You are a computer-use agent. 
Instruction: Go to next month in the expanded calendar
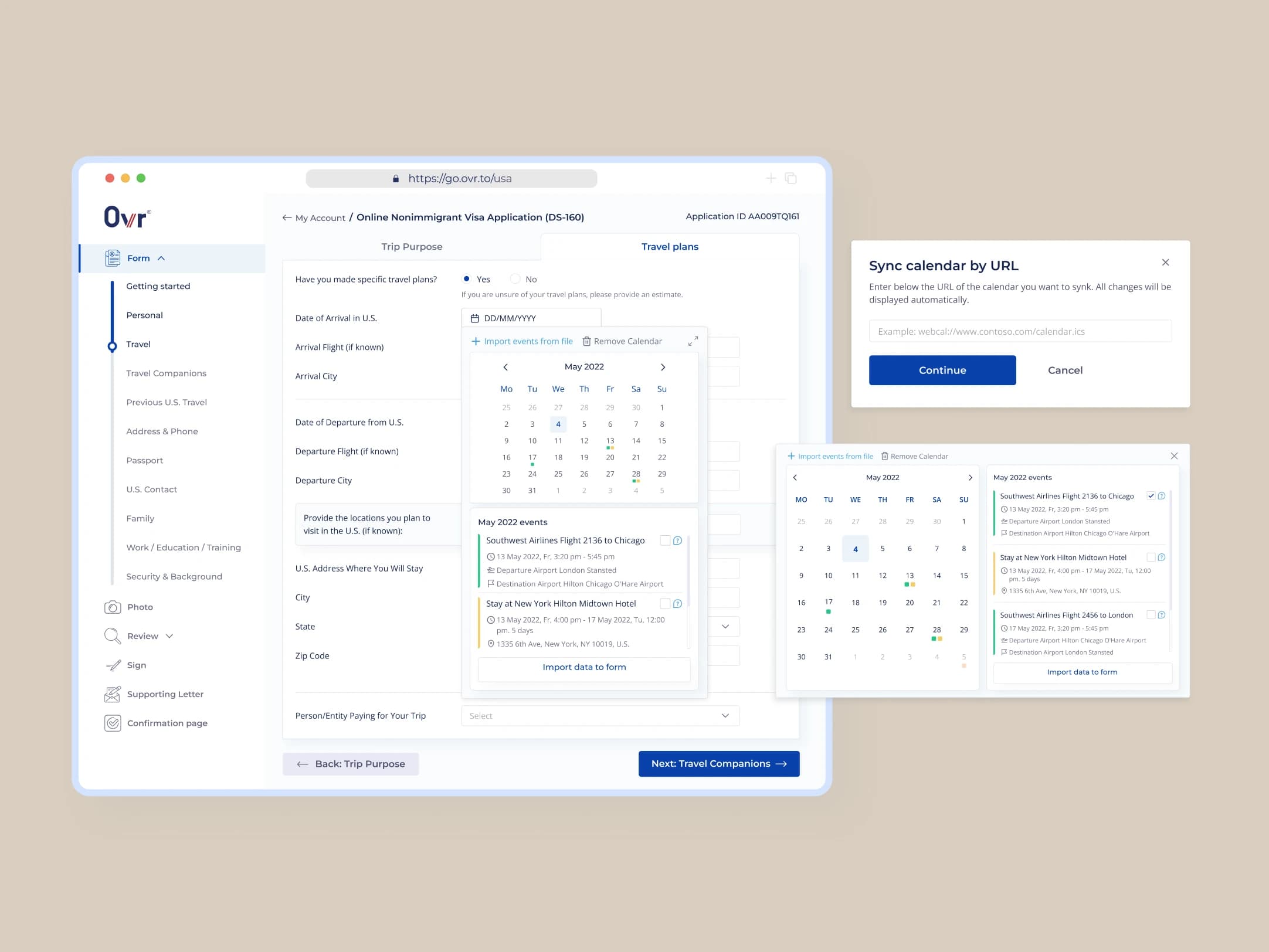click(971, 478)
